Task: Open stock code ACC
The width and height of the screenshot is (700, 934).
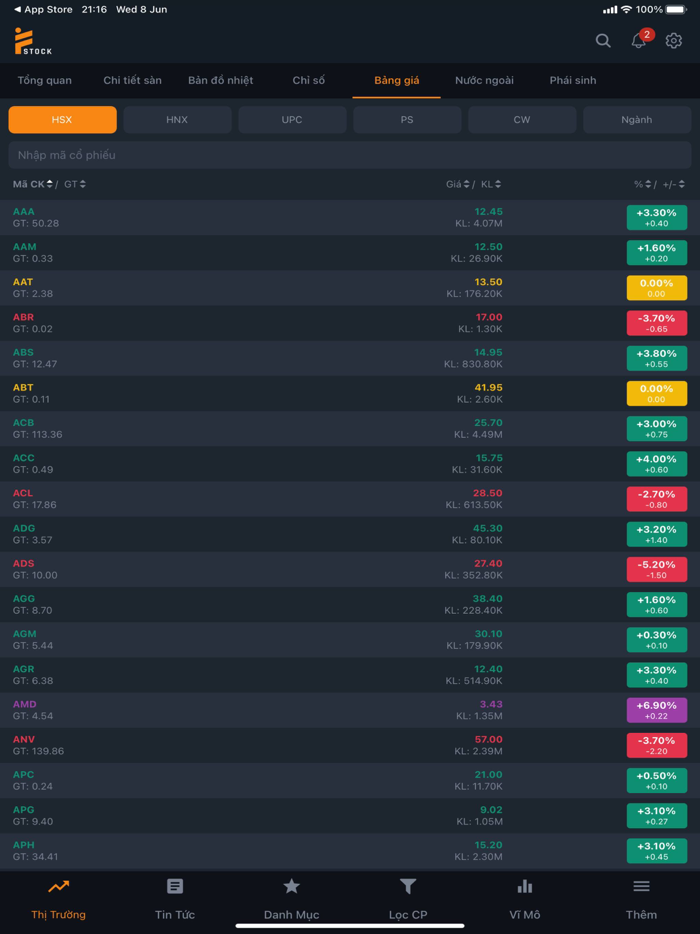Action: 24,457
